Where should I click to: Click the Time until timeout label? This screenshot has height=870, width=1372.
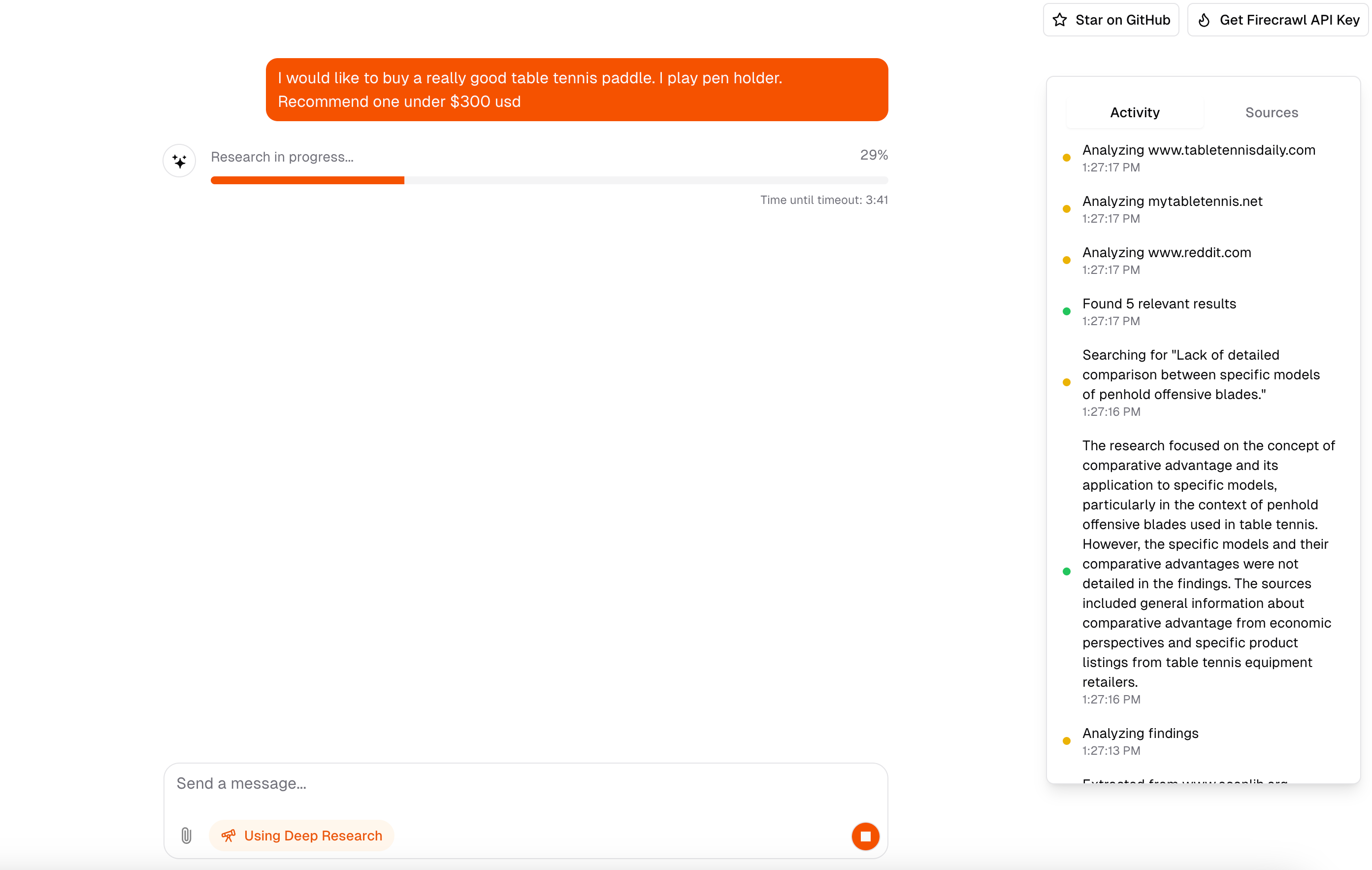click(x=824, y=200)
